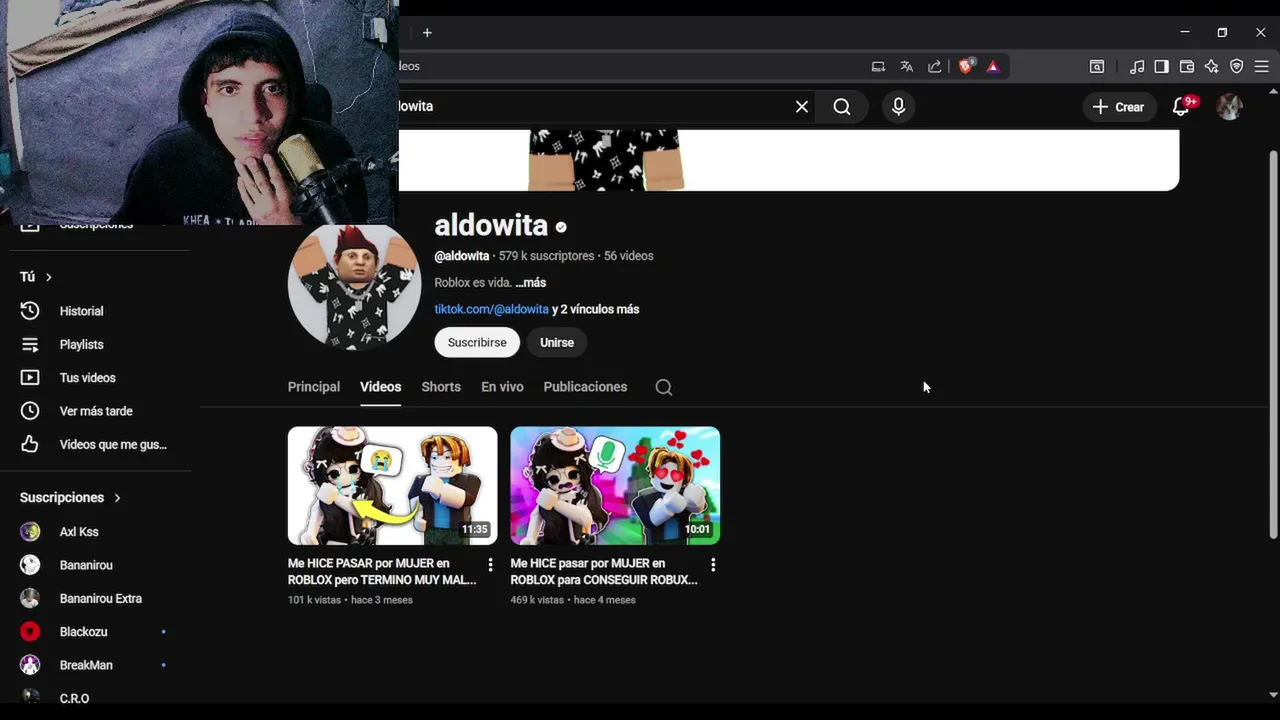Viewport: 1280px width, 720px height.
Task: Expand the Tú section chevron
Action: tap(48, 277)
